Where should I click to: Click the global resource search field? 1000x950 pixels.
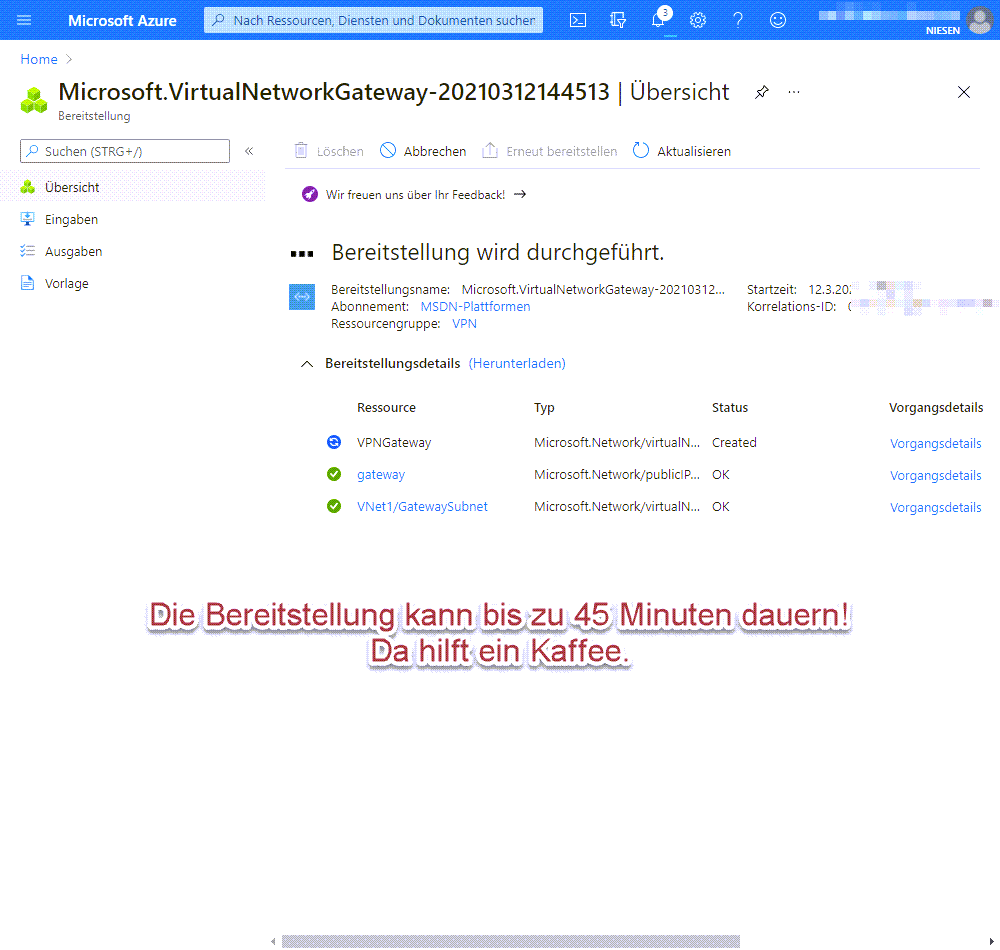point(373,20)
